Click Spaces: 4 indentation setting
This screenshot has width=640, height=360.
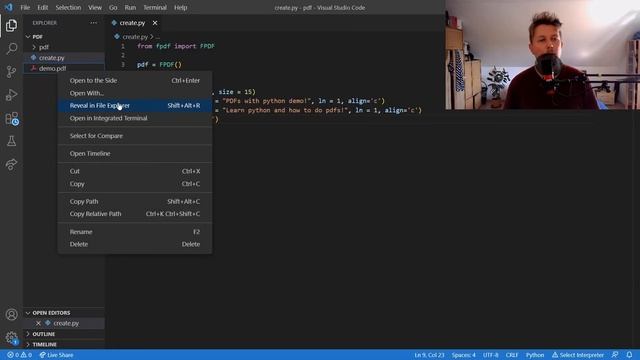click(463, 355)
